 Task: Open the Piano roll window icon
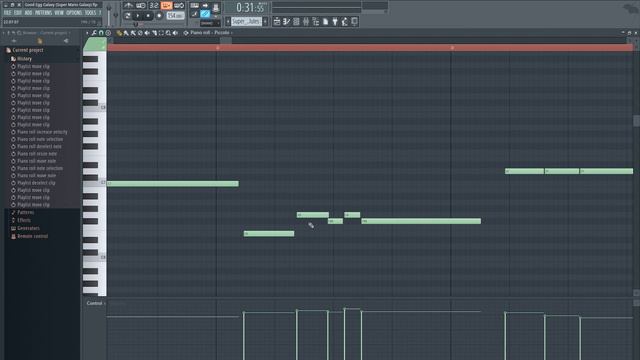pos(286,21)
